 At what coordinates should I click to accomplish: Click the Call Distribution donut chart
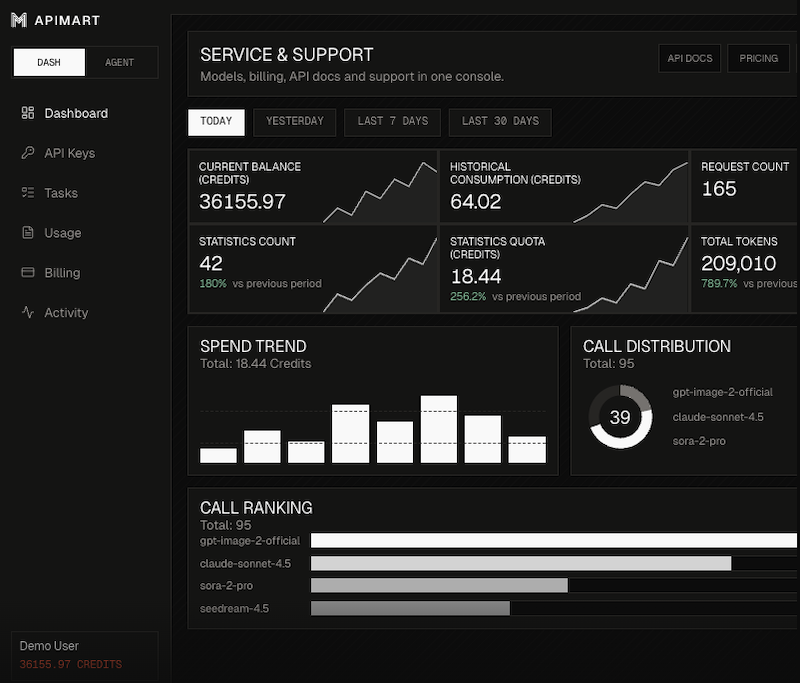coord(620,417)
